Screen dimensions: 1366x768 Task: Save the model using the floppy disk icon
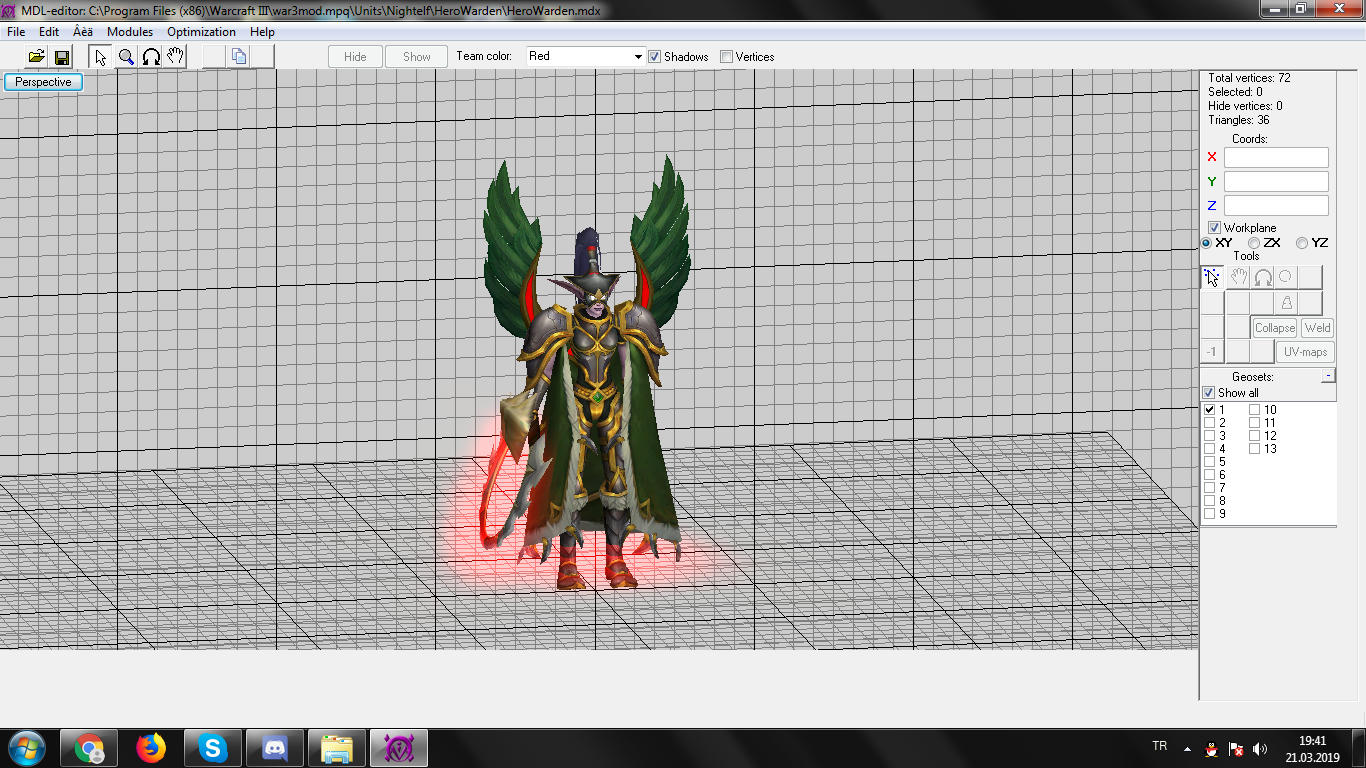click(61, 57)
